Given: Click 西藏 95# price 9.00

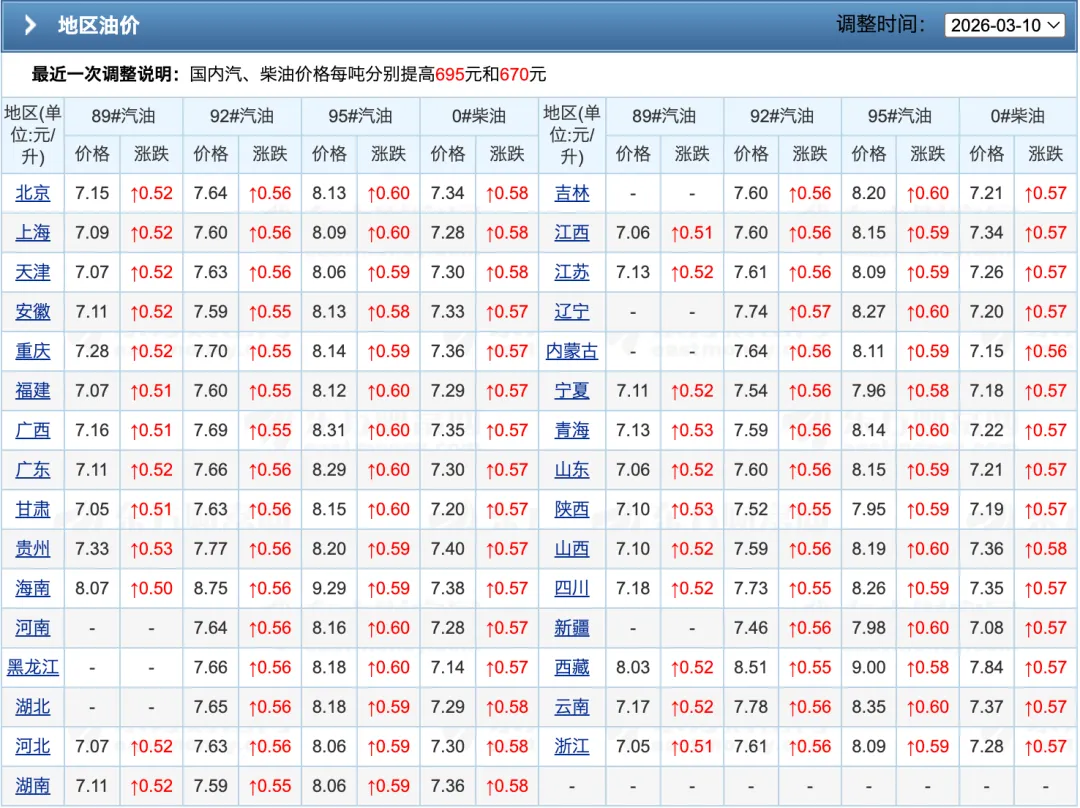Looking at the screenshot, I should (869, 667).
